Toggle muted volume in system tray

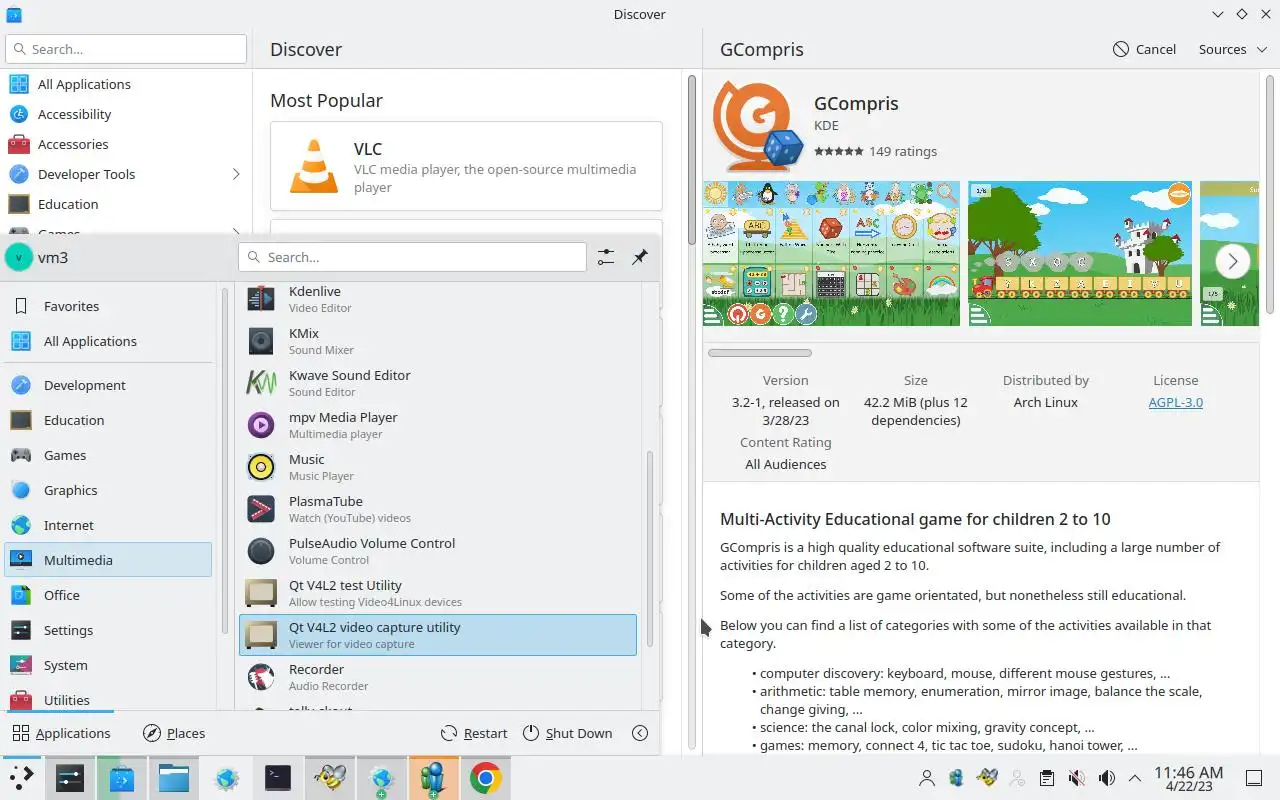pyautogui.click(x=1077, y=778)
